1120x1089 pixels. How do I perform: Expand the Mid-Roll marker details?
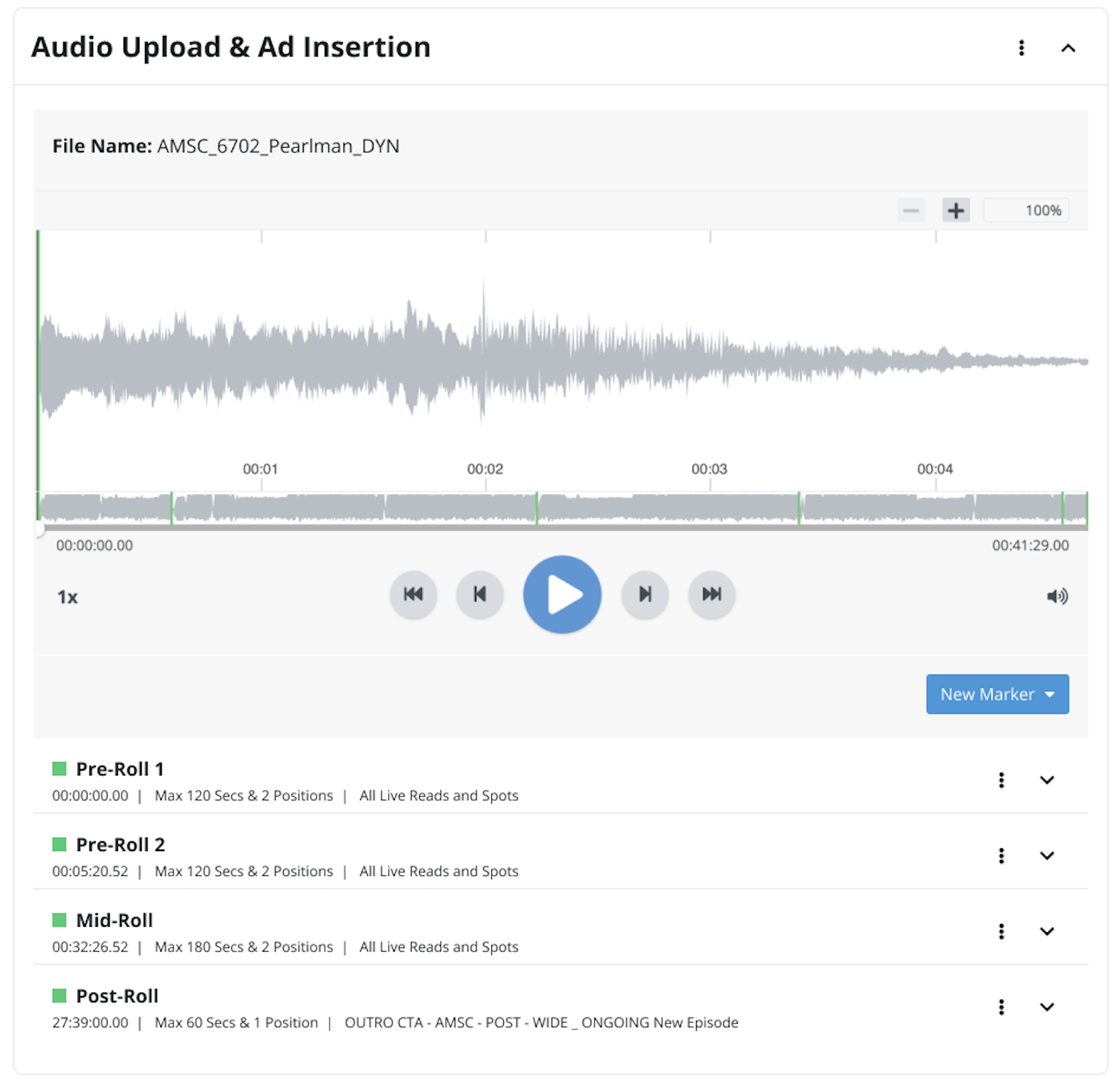point(1046,932)
